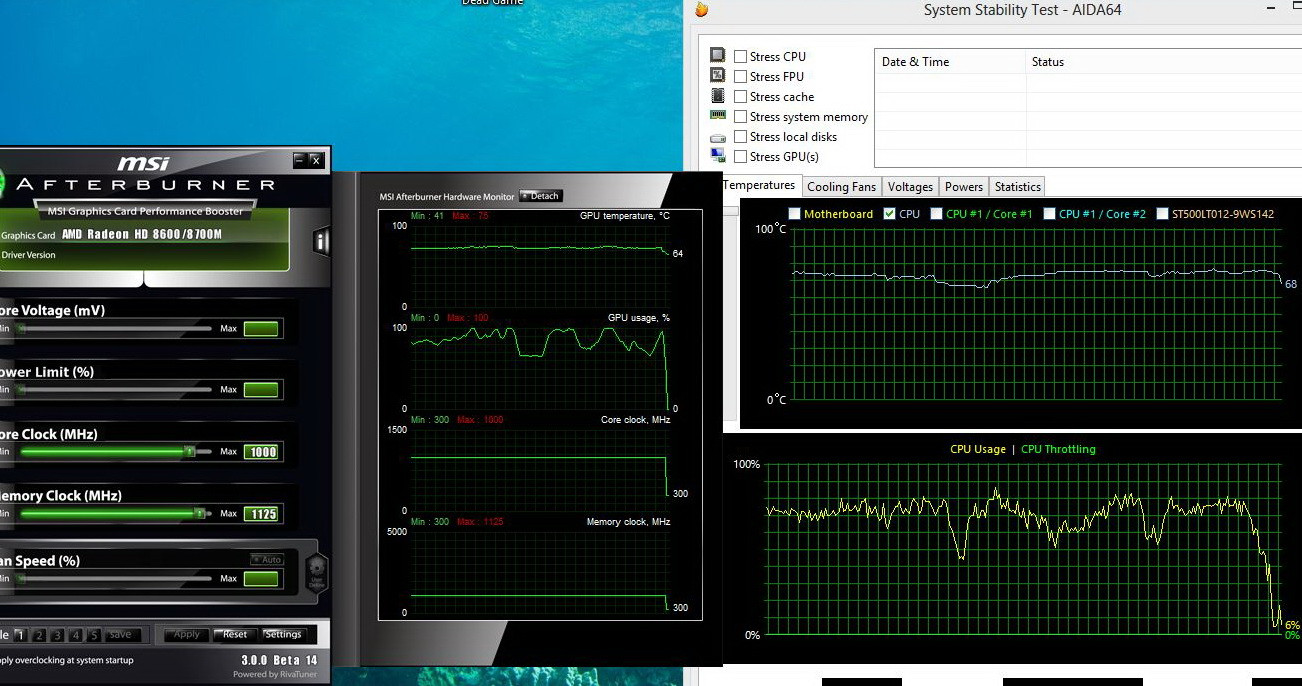Click the Core clock graph in Afterburner
Image resolution: width=1302 pixels, height=686 pixels.
(x=537, y=470)
